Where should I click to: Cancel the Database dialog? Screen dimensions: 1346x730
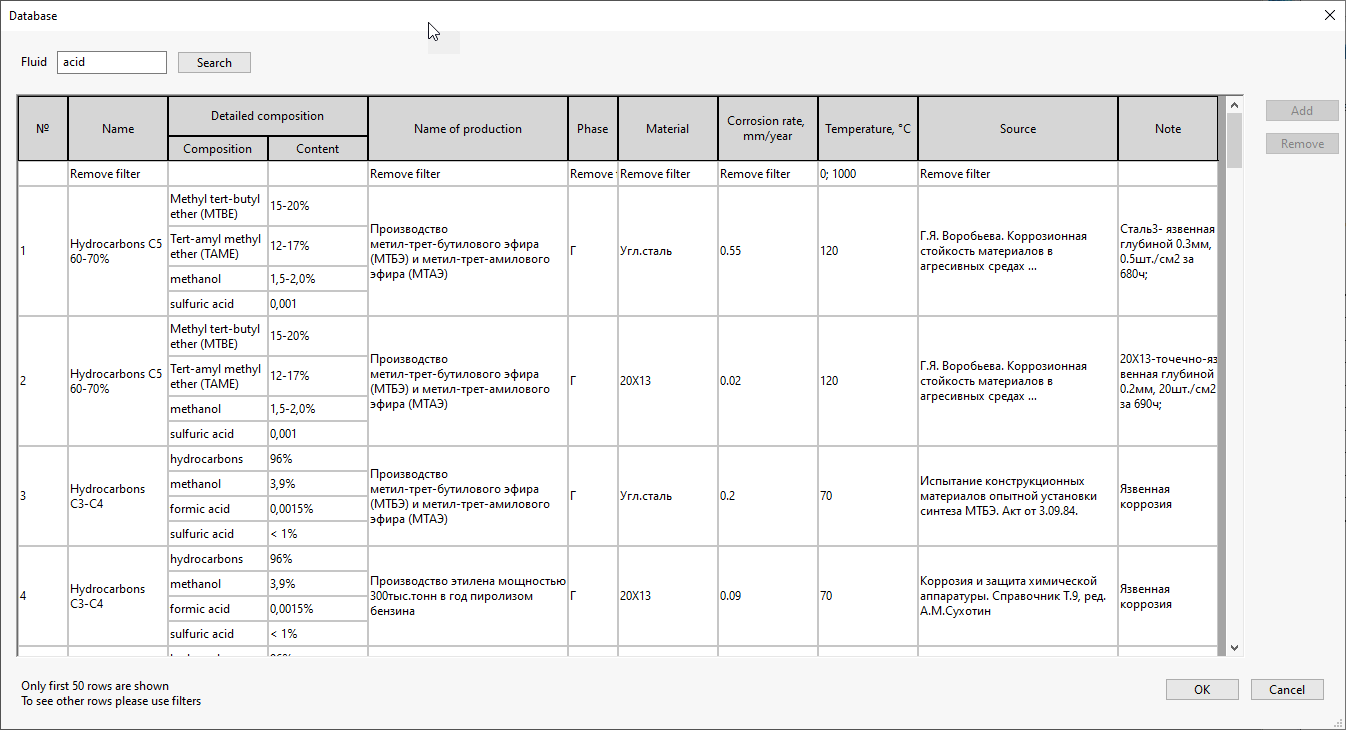coord(1286,689)
